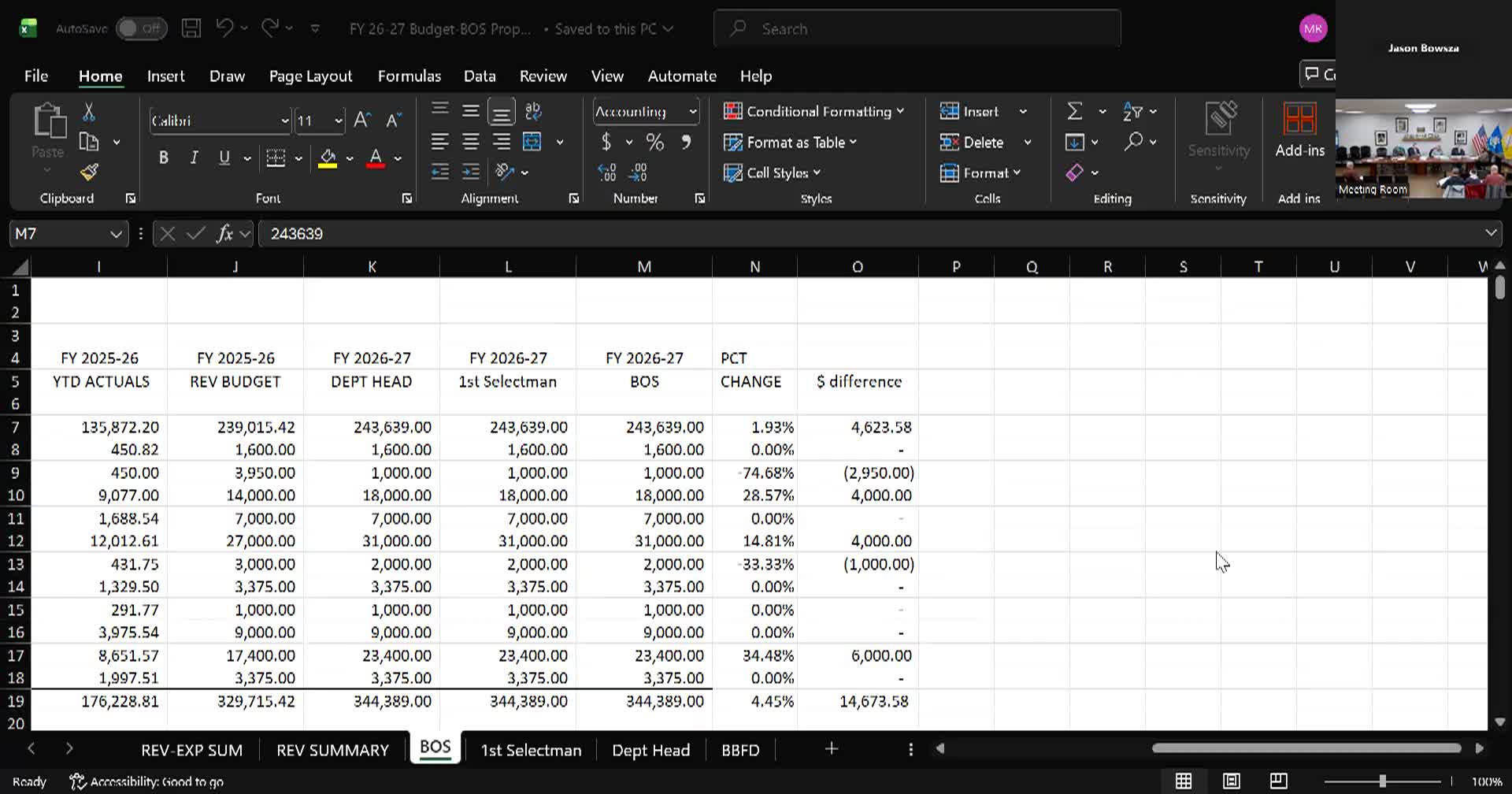Apply the Percent Style format
This screenshot has height=794, width=1512.
click(654, 143)
